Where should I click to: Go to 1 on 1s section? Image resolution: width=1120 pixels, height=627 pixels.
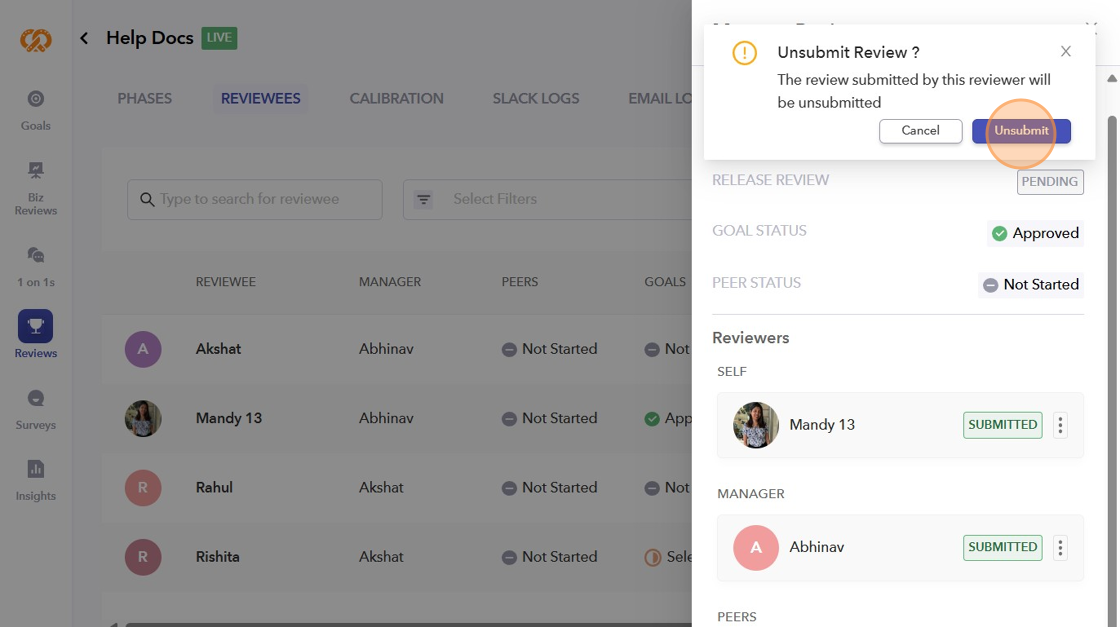point(36,255)
